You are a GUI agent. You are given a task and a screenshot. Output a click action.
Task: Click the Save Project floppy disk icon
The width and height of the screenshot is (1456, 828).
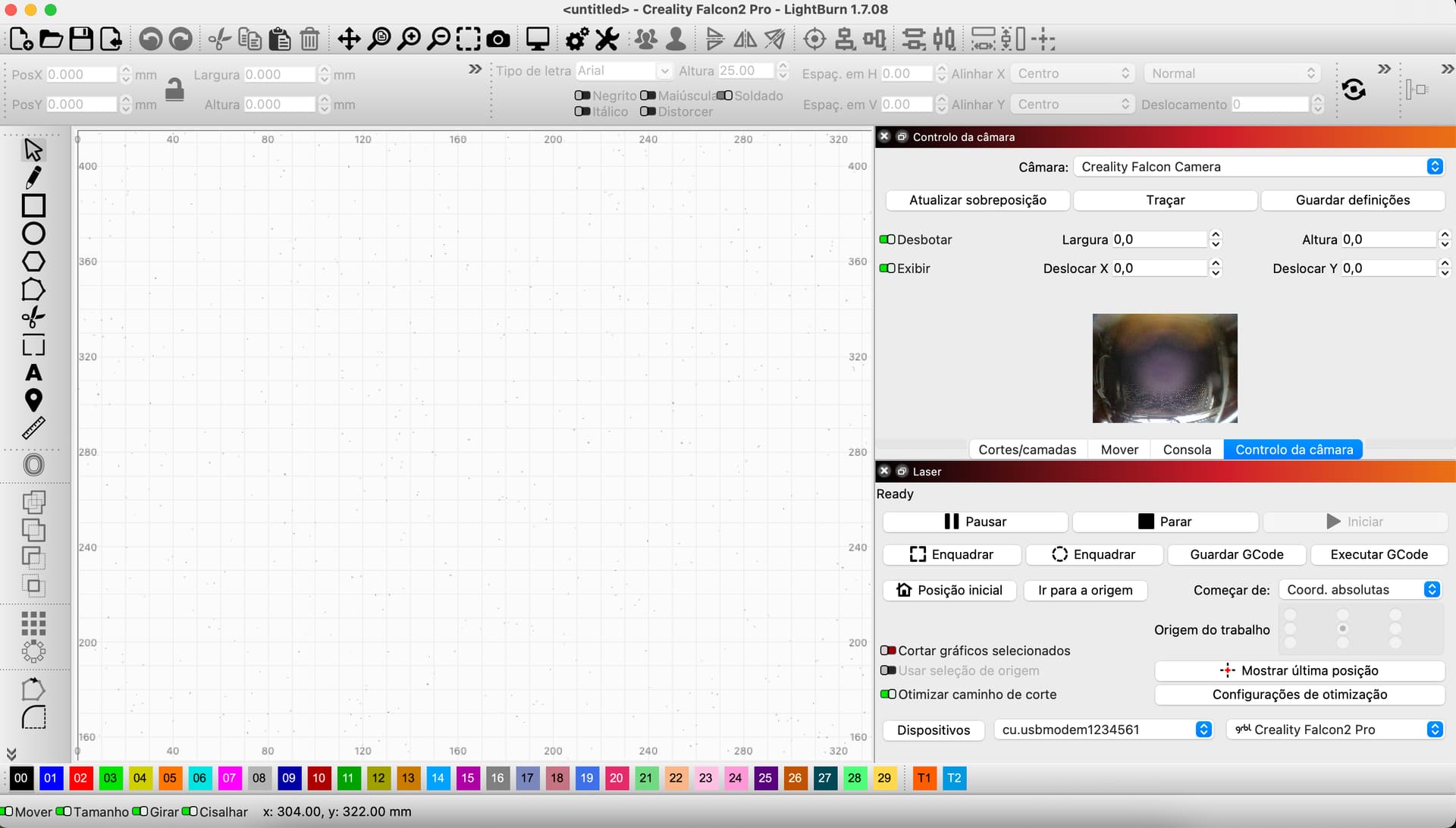pyautogui.click(x=81, y=39)
